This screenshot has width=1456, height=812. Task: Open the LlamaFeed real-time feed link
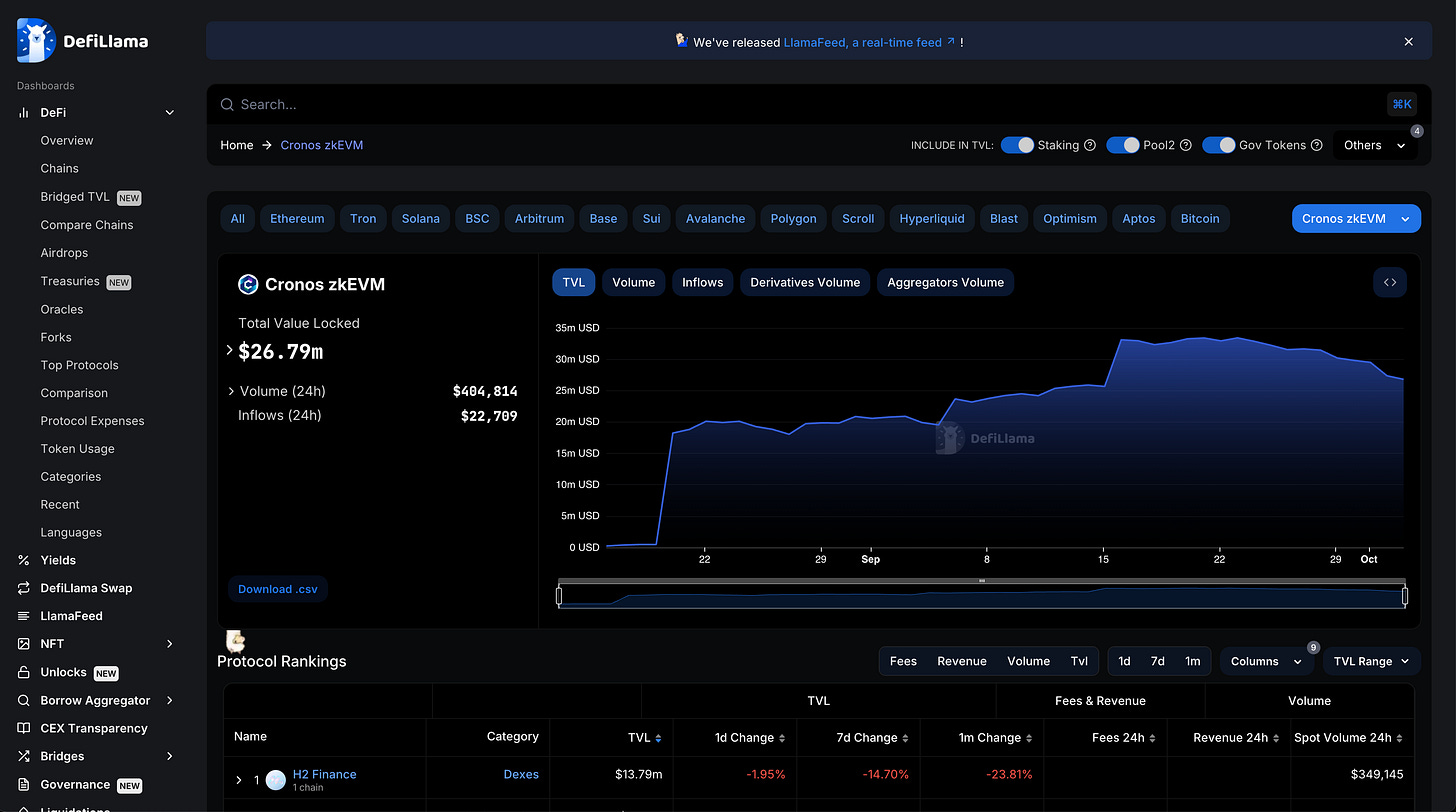click(x=870, y=42)
